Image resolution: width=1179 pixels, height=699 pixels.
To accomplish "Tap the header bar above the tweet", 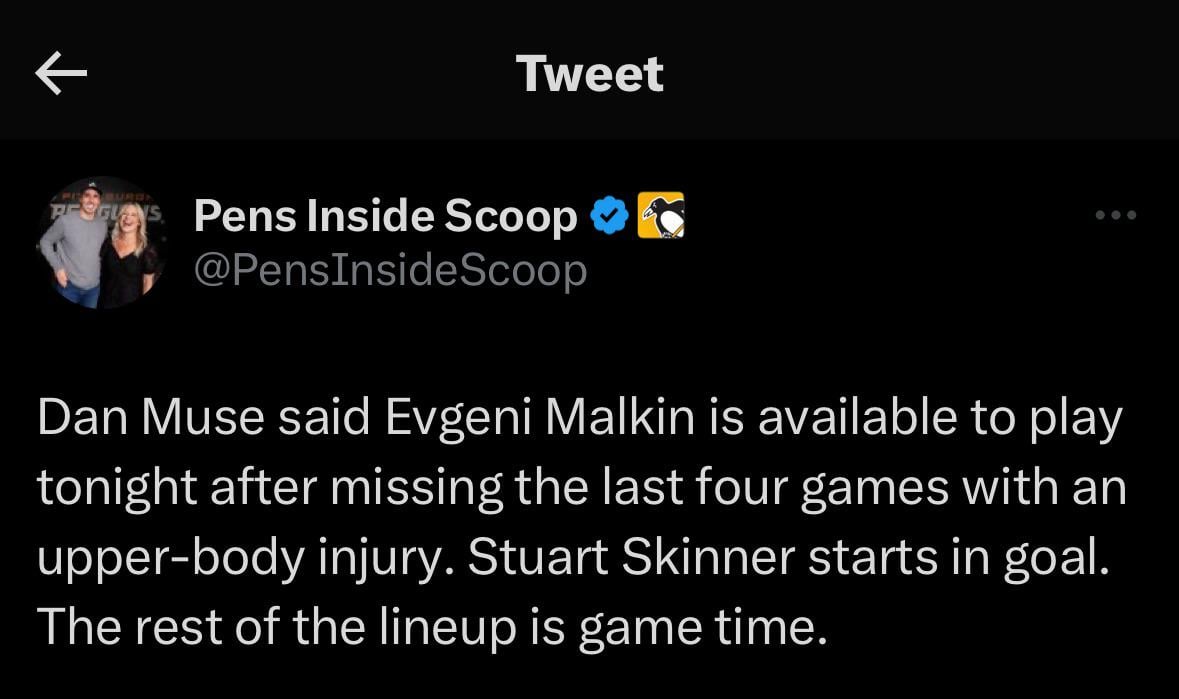I will pos(588,72).
